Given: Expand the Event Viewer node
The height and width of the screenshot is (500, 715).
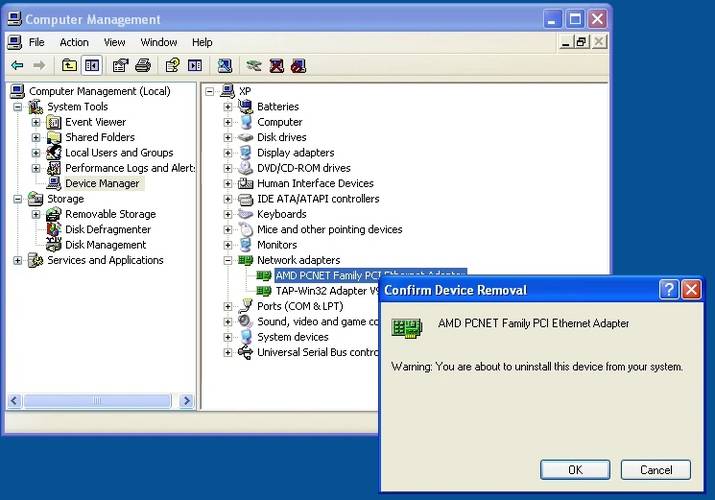Looking at the screenshot, I should 36,122.
